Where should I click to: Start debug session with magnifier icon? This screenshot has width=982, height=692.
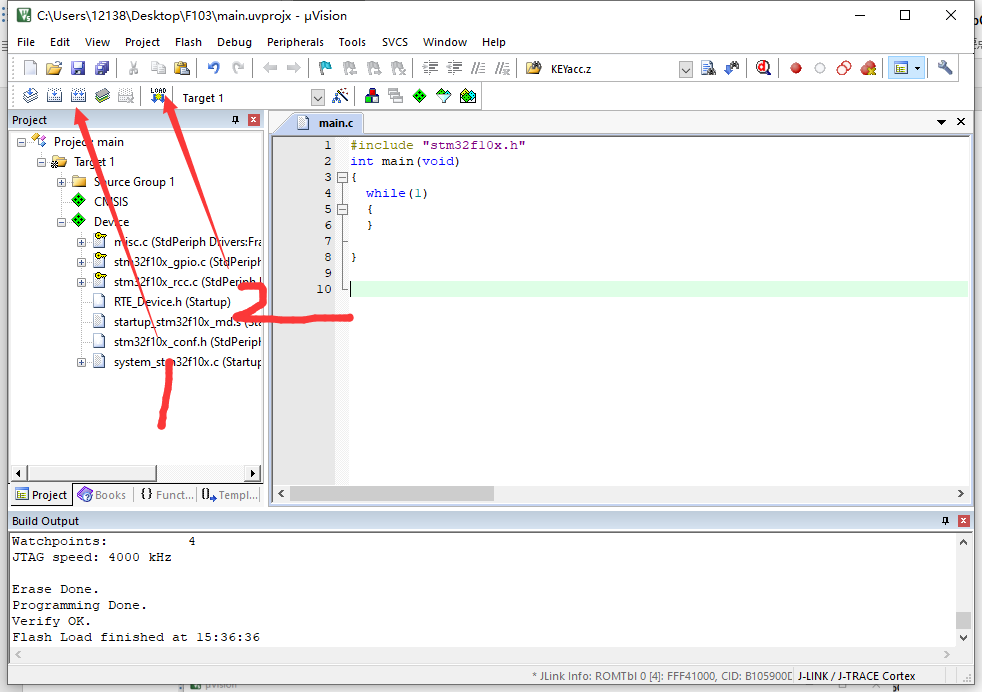pyautogui.click(x=763, y=68)
